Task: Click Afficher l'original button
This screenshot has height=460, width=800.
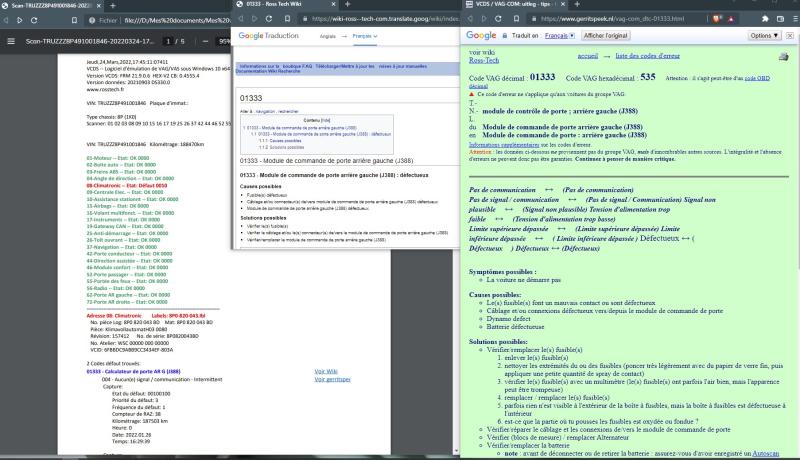Action: tap(606, 36)
